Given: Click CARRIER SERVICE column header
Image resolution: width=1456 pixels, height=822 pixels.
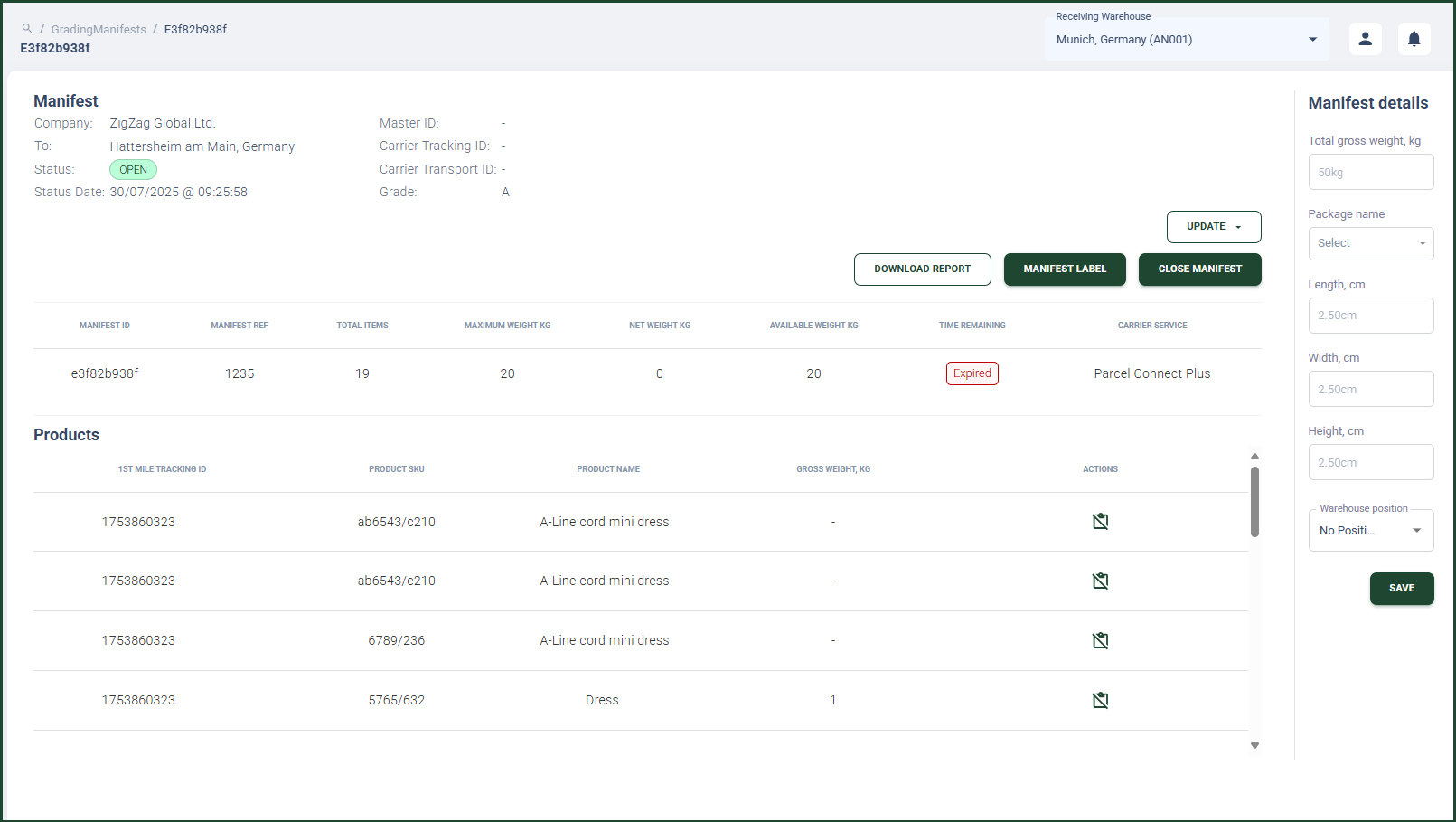Looking at the screenshot, I should (1152, 326).
